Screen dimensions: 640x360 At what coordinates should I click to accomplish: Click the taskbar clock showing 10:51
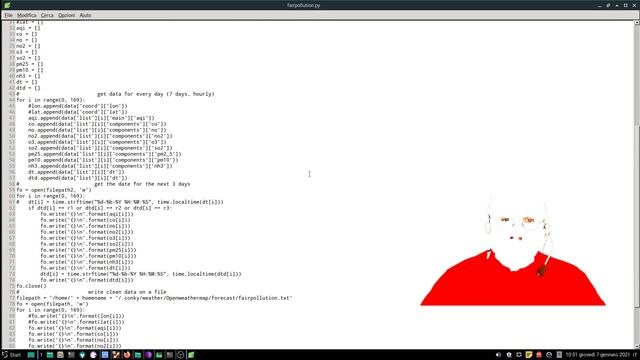click(x=598, y=355)
